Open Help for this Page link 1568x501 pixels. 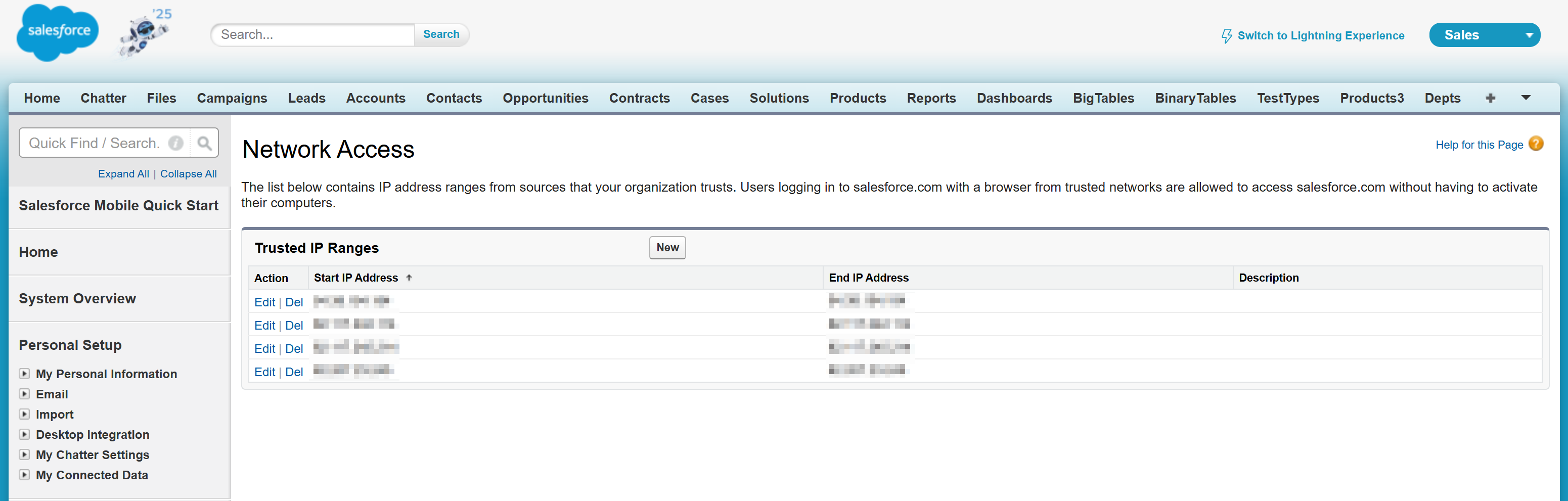(x=1479, y=145)
